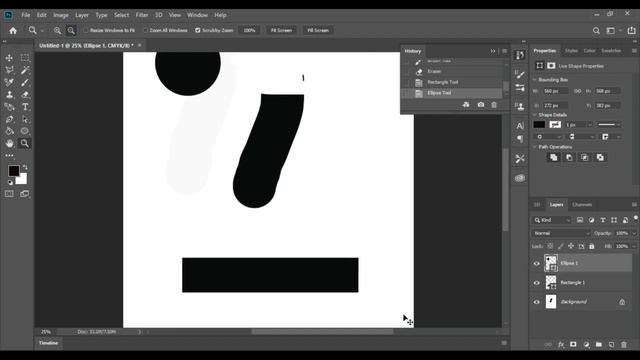Collapse the Path Operations section

click(x=534, y=147)
